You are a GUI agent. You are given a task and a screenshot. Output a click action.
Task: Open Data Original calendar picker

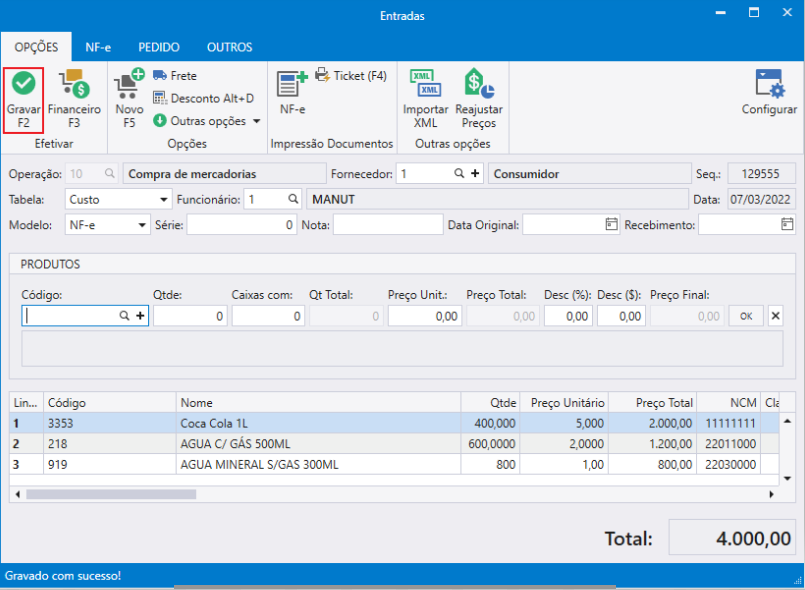611,224
